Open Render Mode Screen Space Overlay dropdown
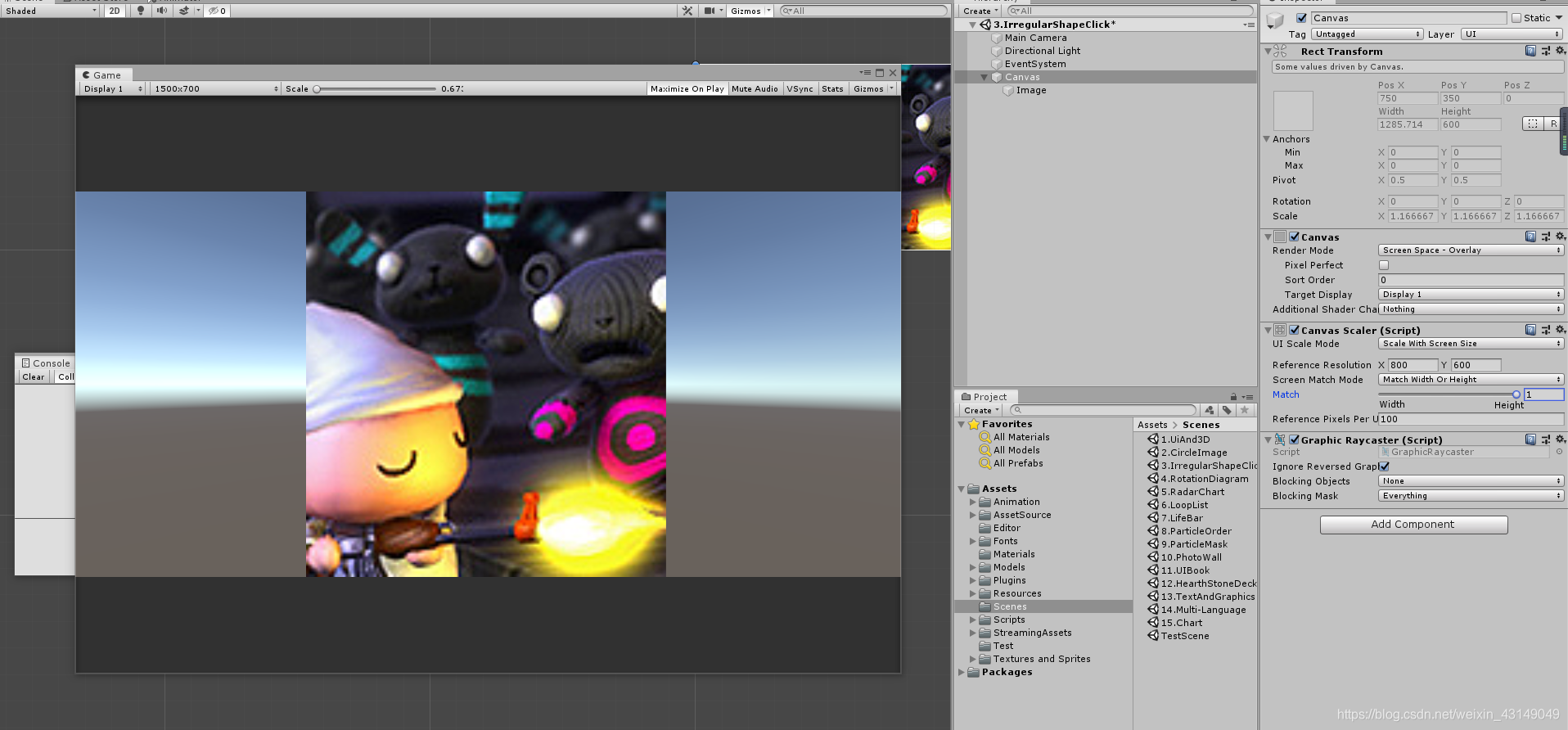 pyautogui.click(x=1471, y=250)
